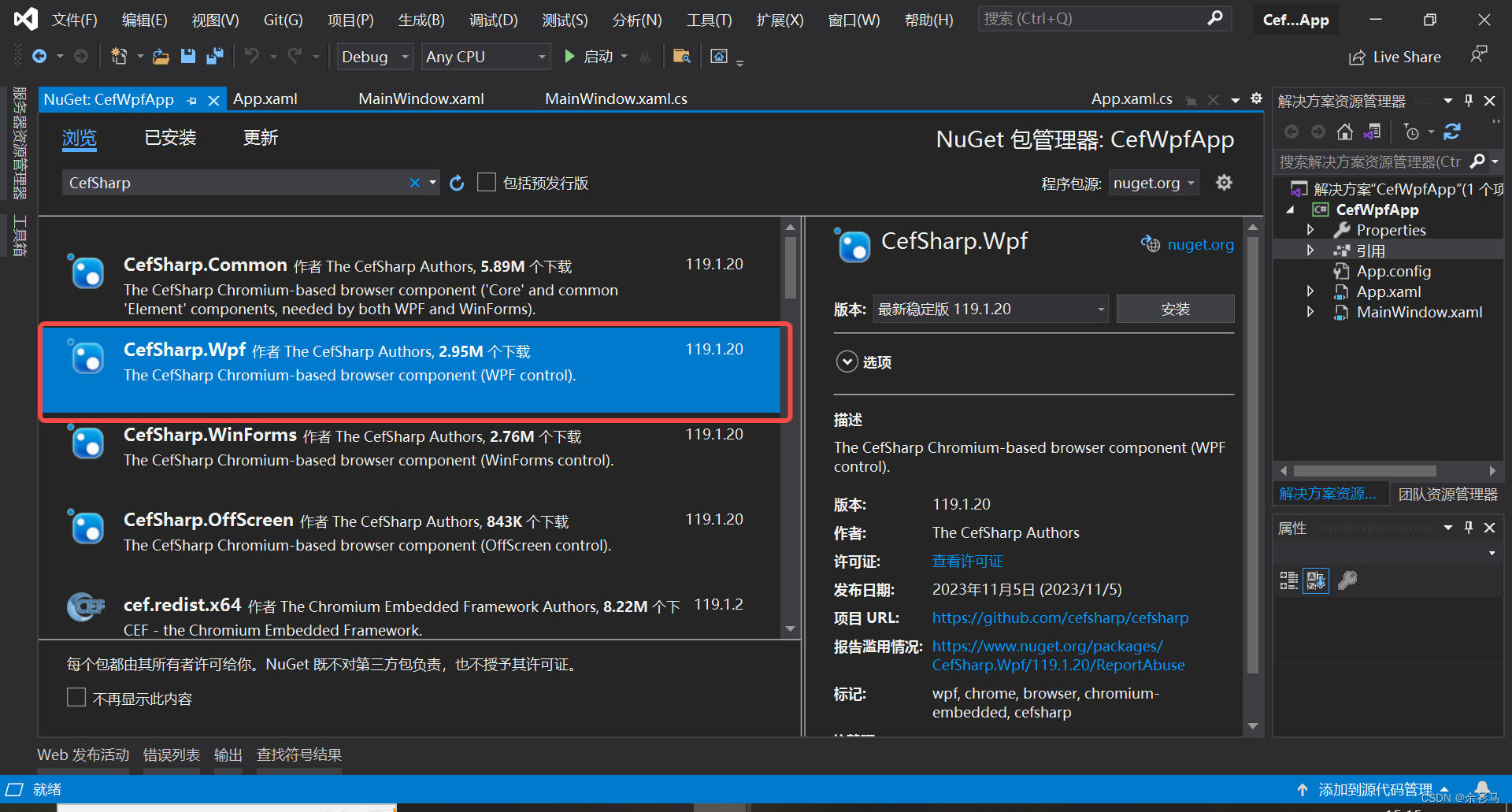Save all files via toolbar icon
Screen dimensions: 1512x812
(x=215, y=56)
